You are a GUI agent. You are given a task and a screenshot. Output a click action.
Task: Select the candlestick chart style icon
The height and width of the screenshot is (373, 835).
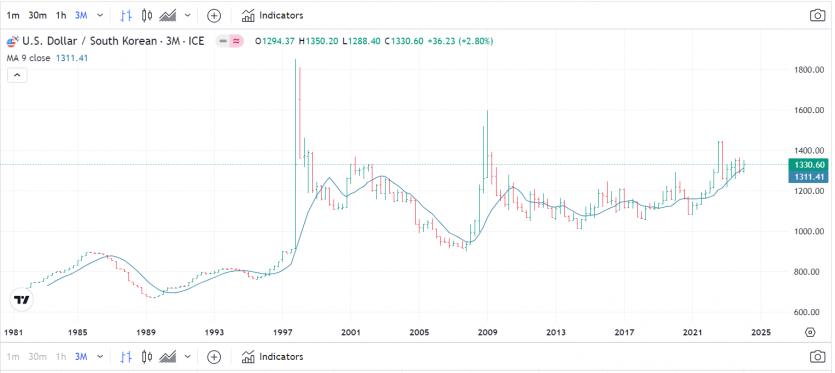click(148, 15)
